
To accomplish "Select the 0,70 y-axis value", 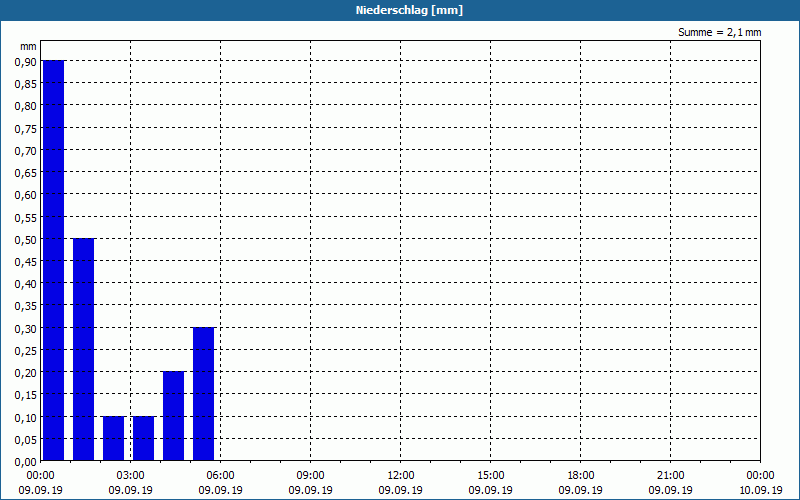I will click(x=26, y=151).
